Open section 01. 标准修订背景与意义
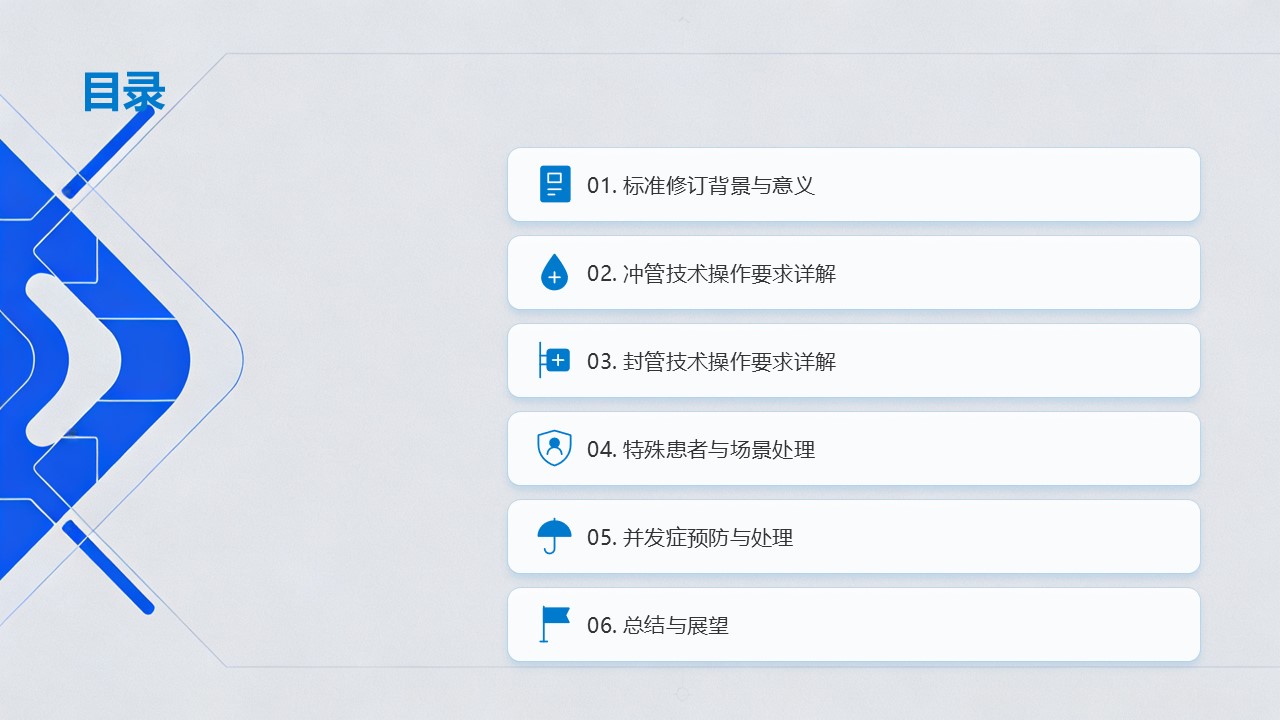 (x=701, y=186)
